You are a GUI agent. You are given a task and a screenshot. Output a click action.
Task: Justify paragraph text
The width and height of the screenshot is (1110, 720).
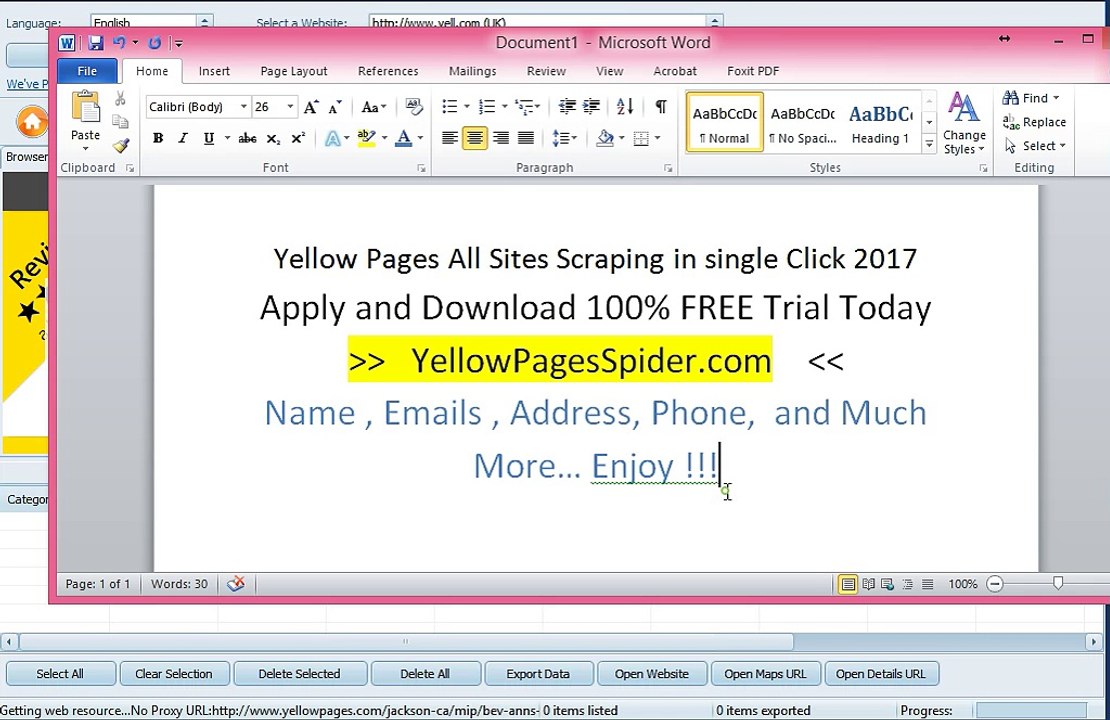(525, 138)
